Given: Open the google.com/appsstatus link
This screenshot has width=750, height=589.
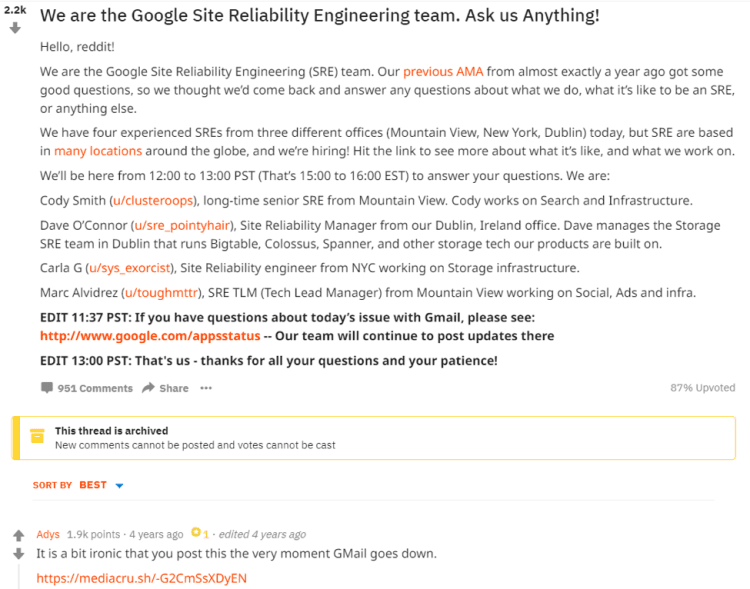Looking at the screenshot, I should (x=150, y=336).
